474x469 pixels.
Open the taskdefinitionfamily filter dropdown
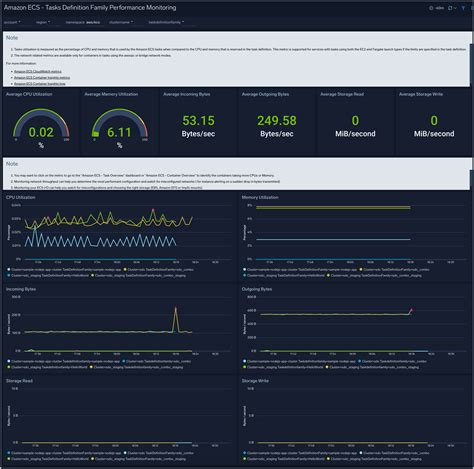(x=166, y=22)
